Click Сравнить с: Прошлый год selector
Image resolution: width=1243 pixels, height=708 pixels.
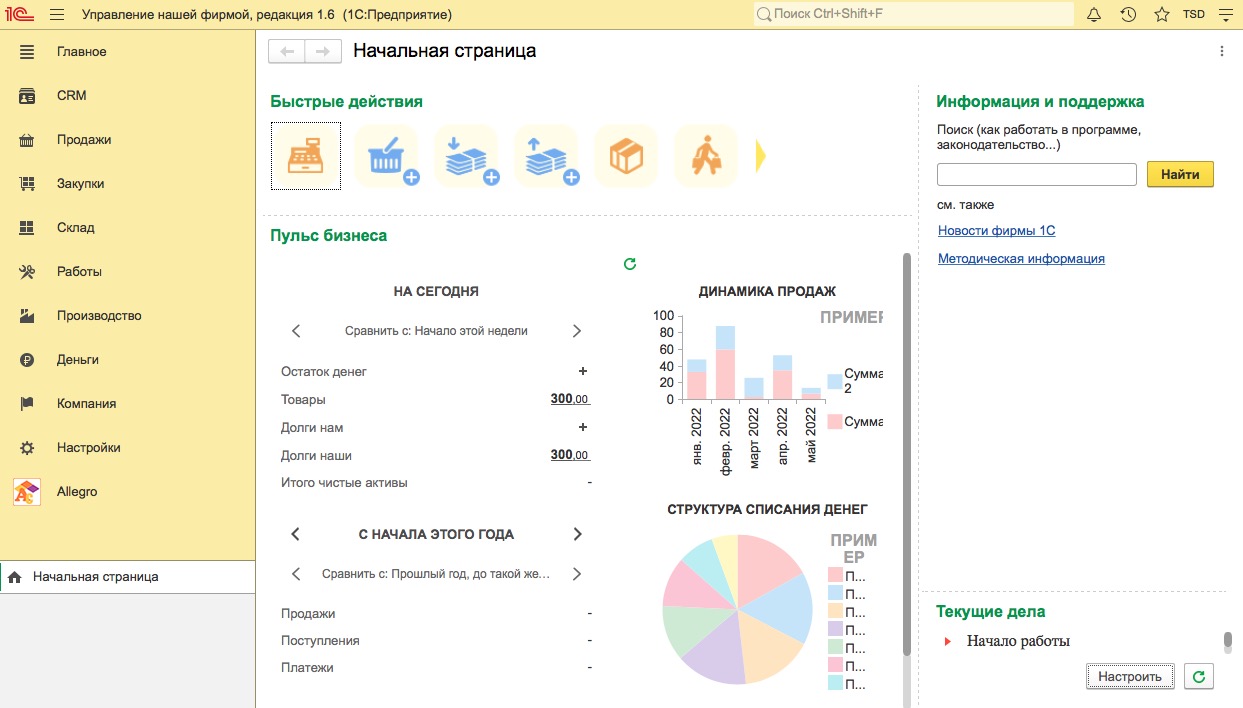(436, 574)
